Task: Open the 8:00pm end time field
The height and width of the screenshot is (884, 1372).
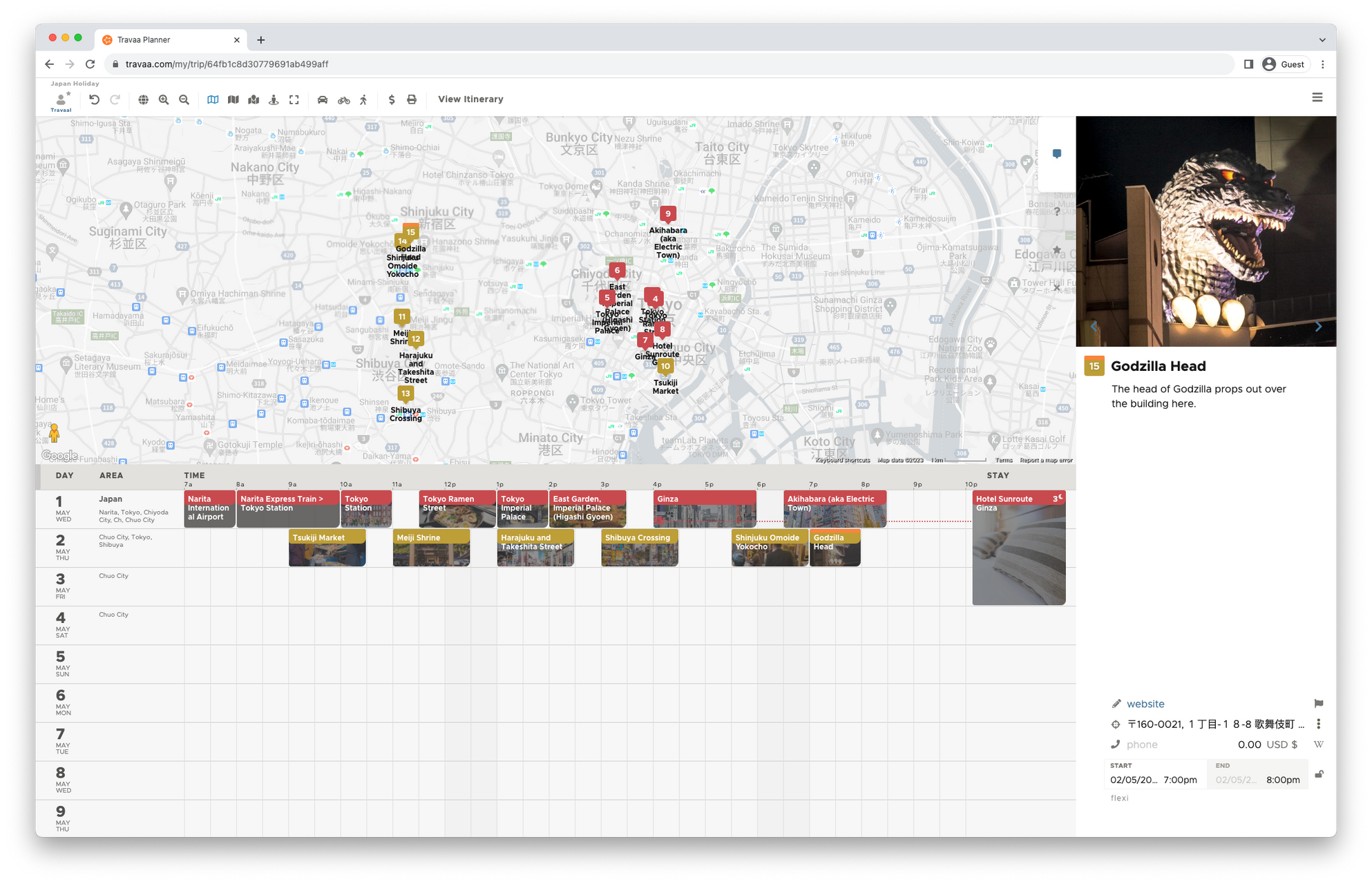Action: [1283, 780]
